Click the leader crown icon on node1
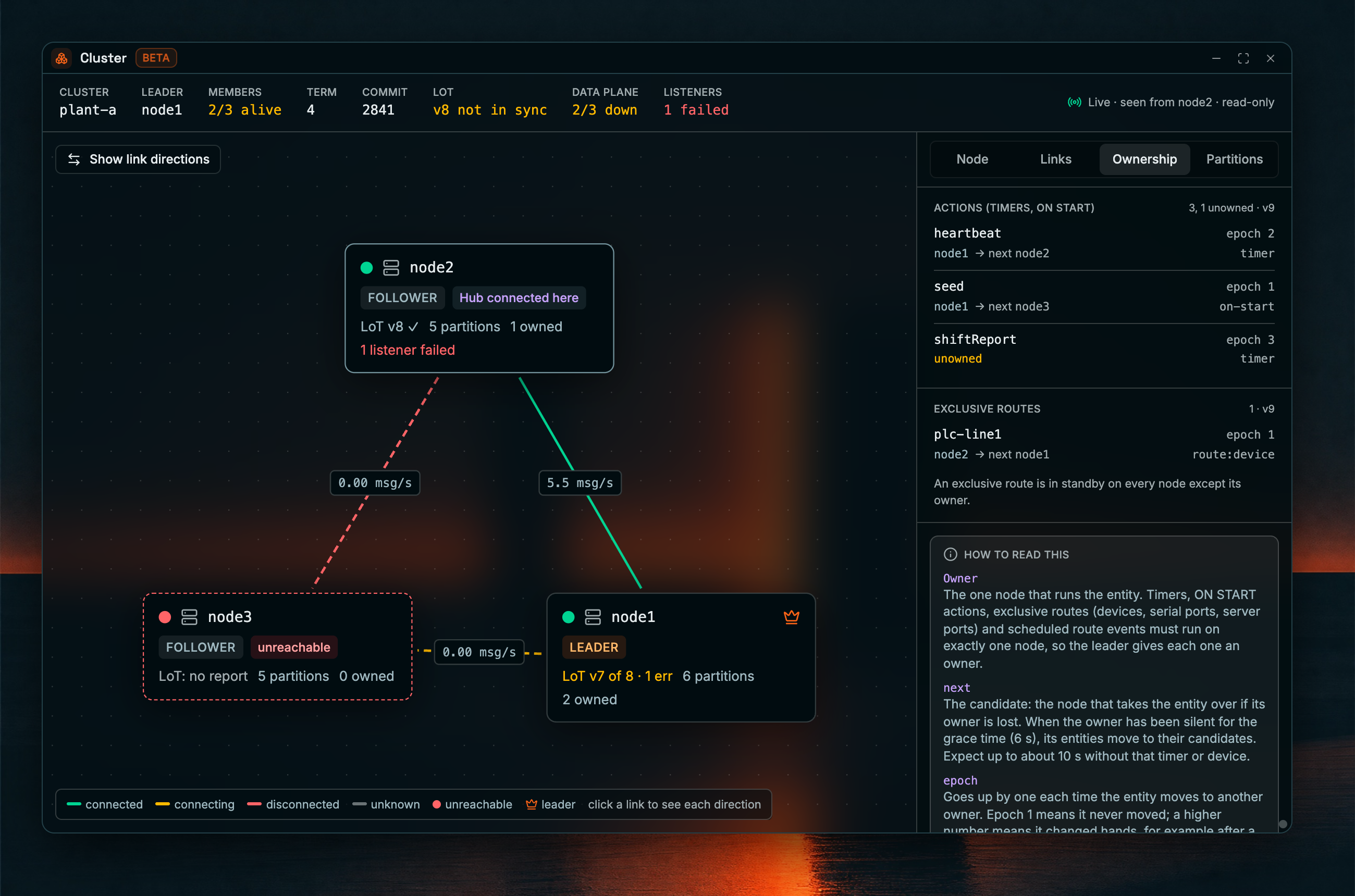 coord(791,617)
